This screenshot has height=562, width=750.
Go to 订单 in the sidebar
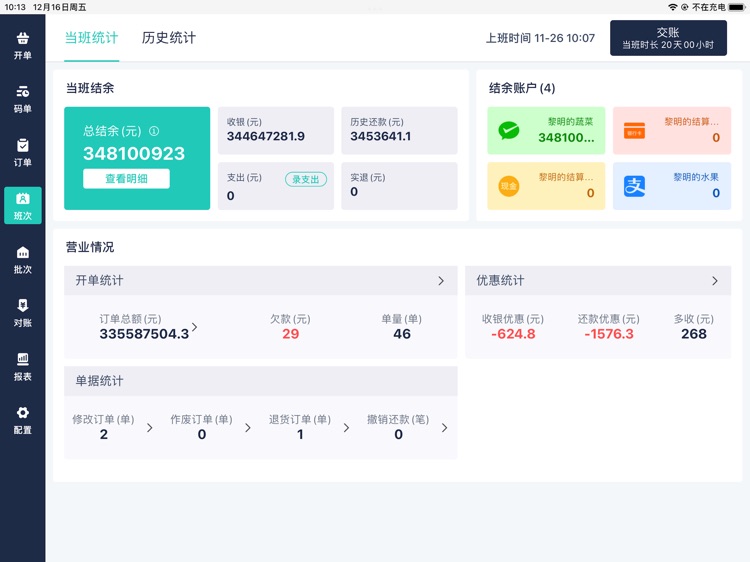click(x=22, y=153)
